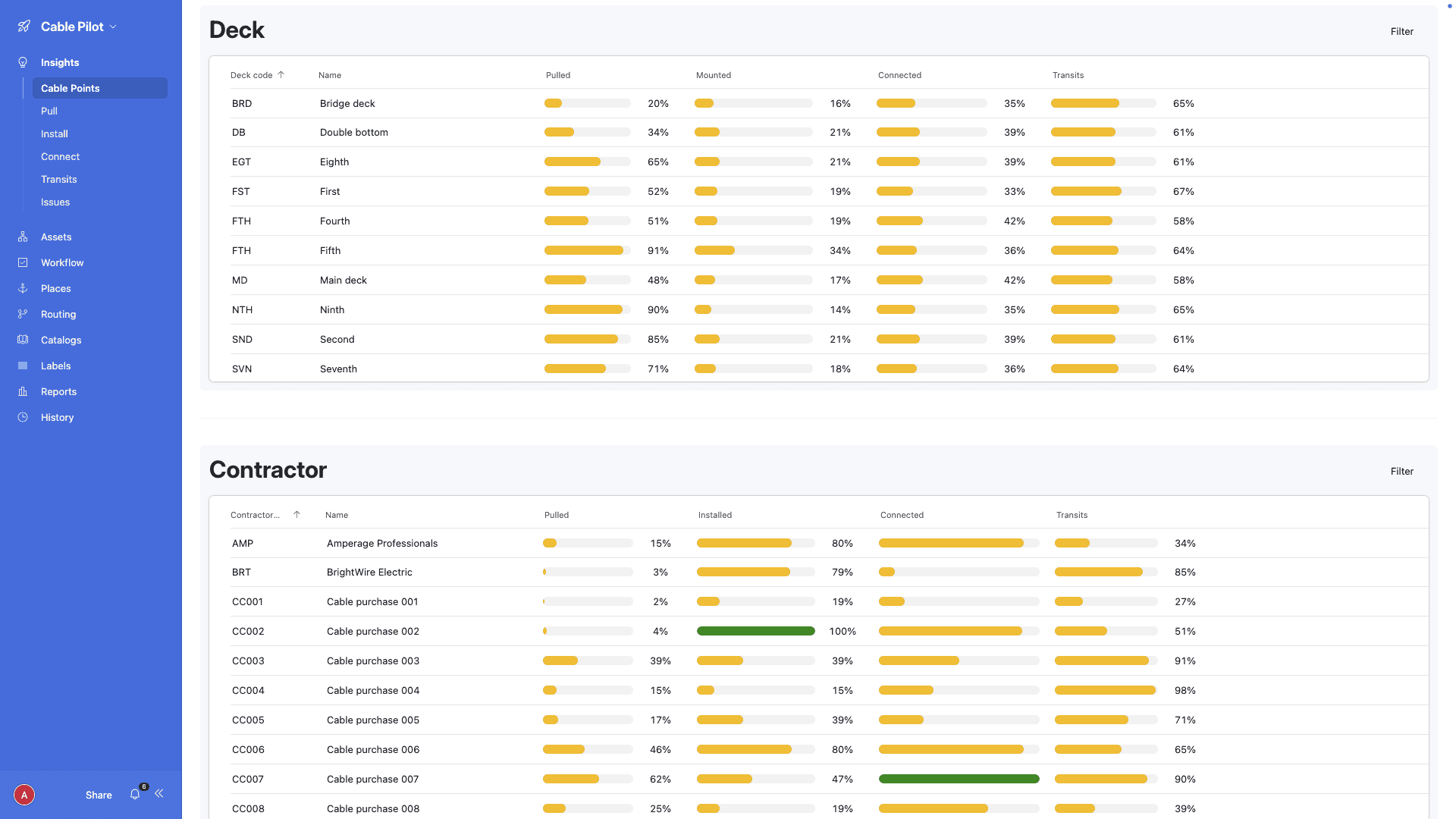Image resolution: width=1456 pixels, height=819 pixels.
Task: Open the Cable Pilot workspace dropdown
Action: pyautogui.click(x=114, y=26)
